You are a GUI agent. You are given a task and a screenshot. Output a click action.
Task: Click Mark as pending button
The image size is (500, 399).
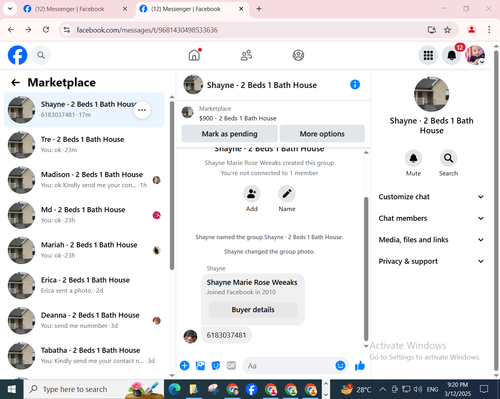(229, 134)
